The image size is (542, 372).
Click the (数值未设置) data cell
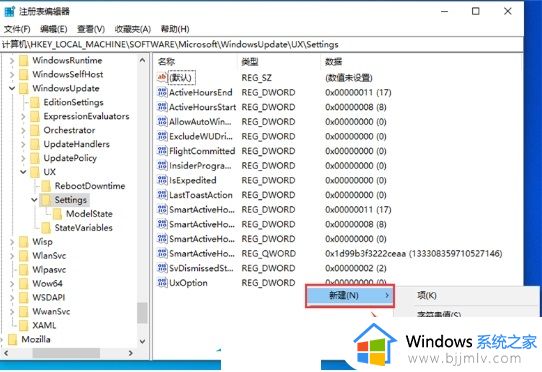click(x=348, y=77)
